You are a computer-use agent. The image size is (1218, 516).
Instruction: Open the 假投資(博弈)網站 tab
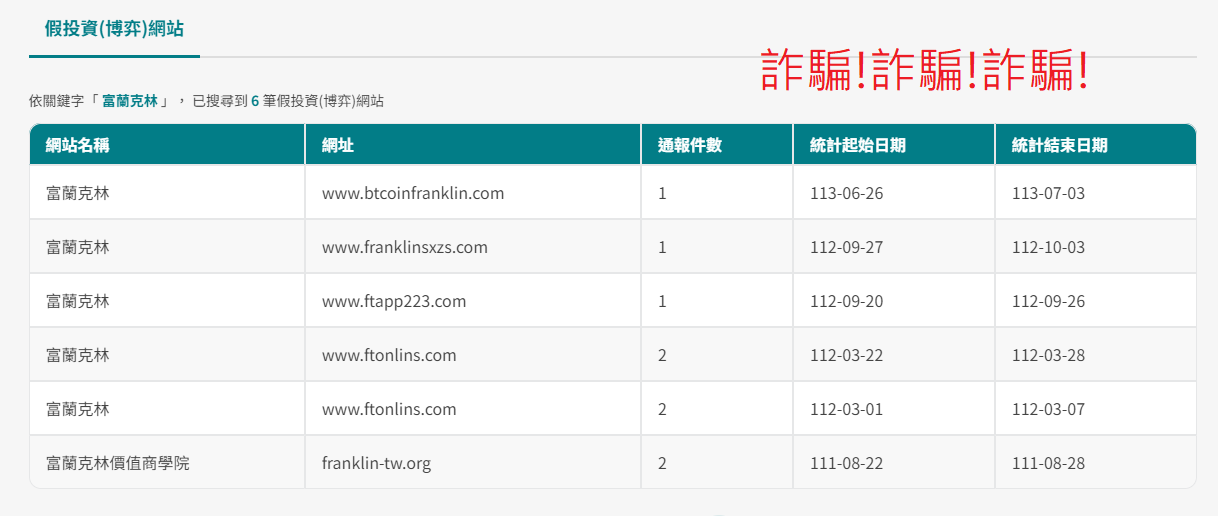coord(114,29)
